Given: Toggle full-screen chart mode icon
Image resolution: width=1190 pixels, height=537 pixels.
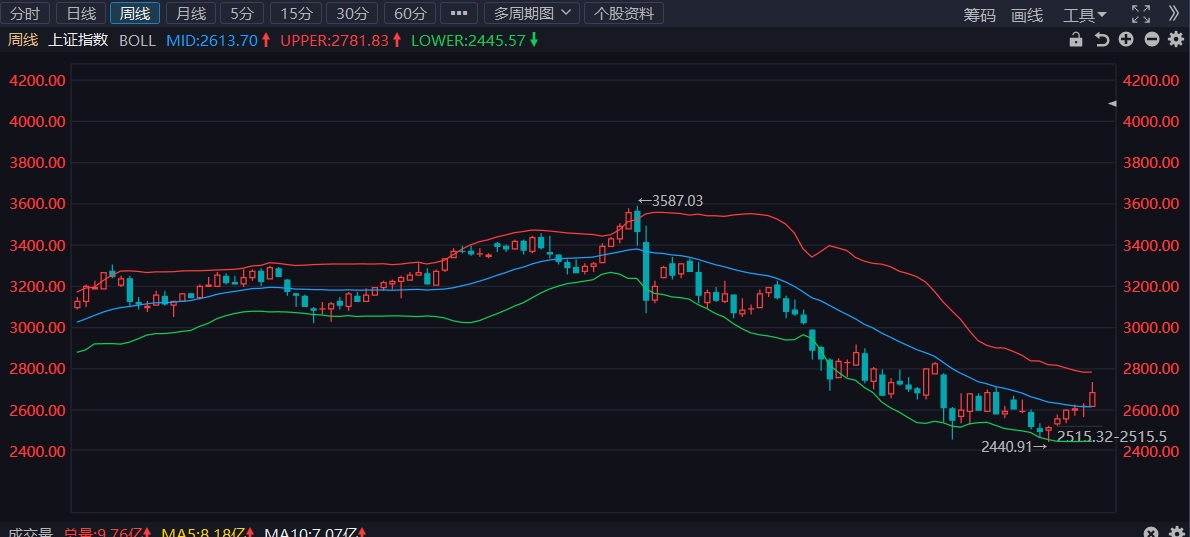Looking at the screenshot, I should coord(1141,14).
